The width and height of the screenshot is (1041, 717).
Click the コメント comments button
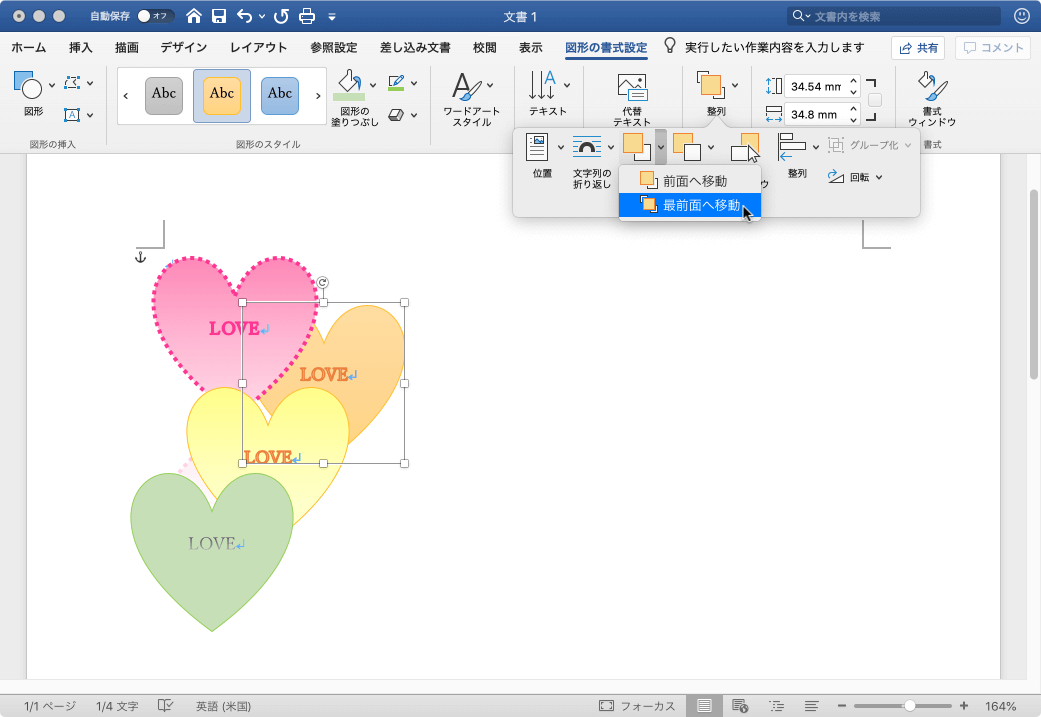[992, 48]
